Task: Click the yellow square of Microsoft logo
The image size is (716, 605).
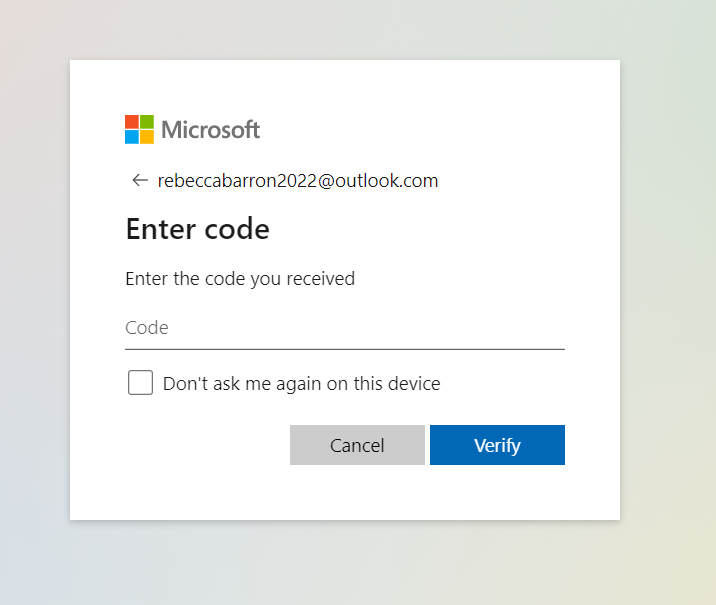Action: click(147, 137)
